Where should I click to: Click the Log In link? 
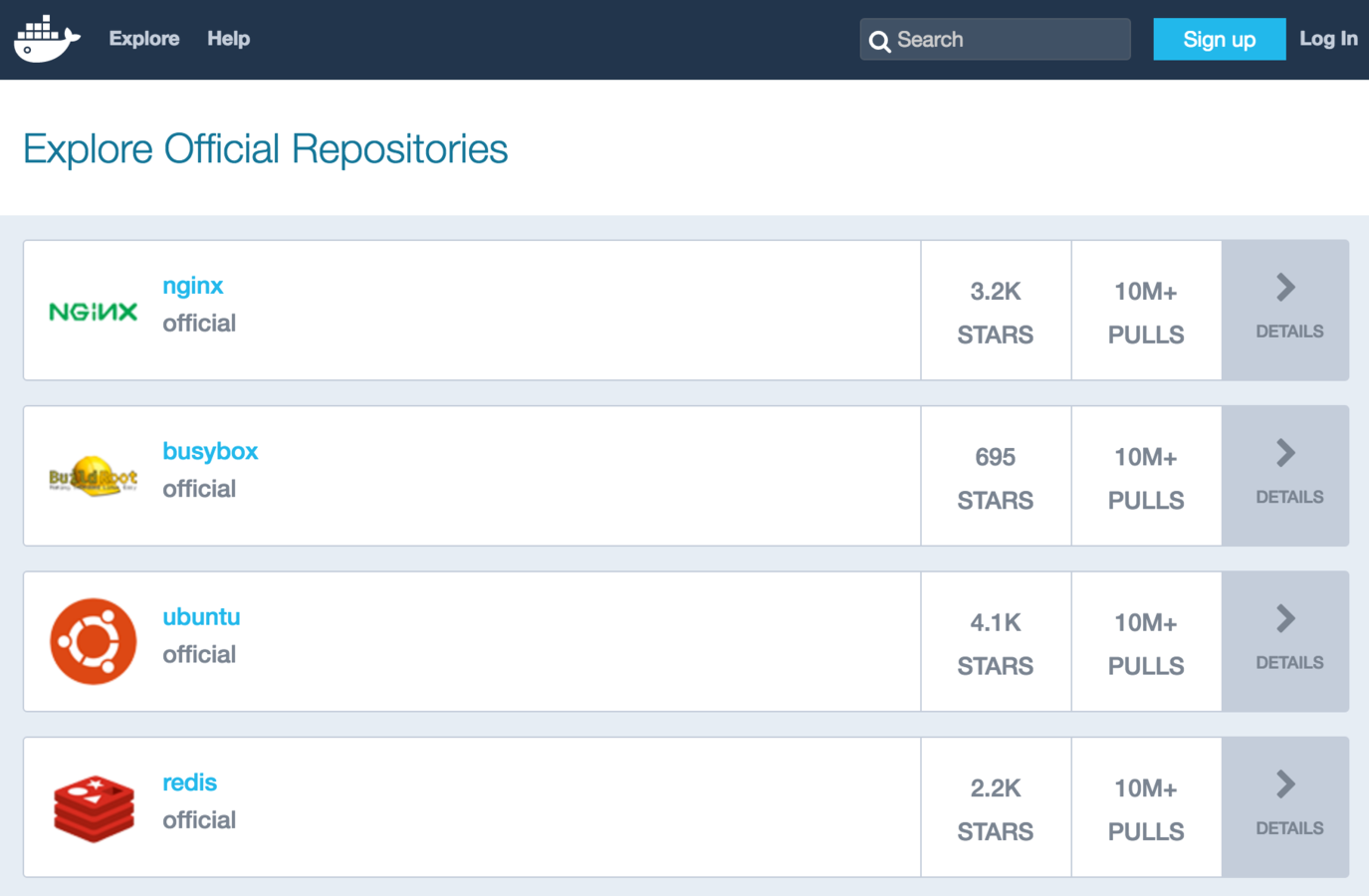[x=1328, y=39]
